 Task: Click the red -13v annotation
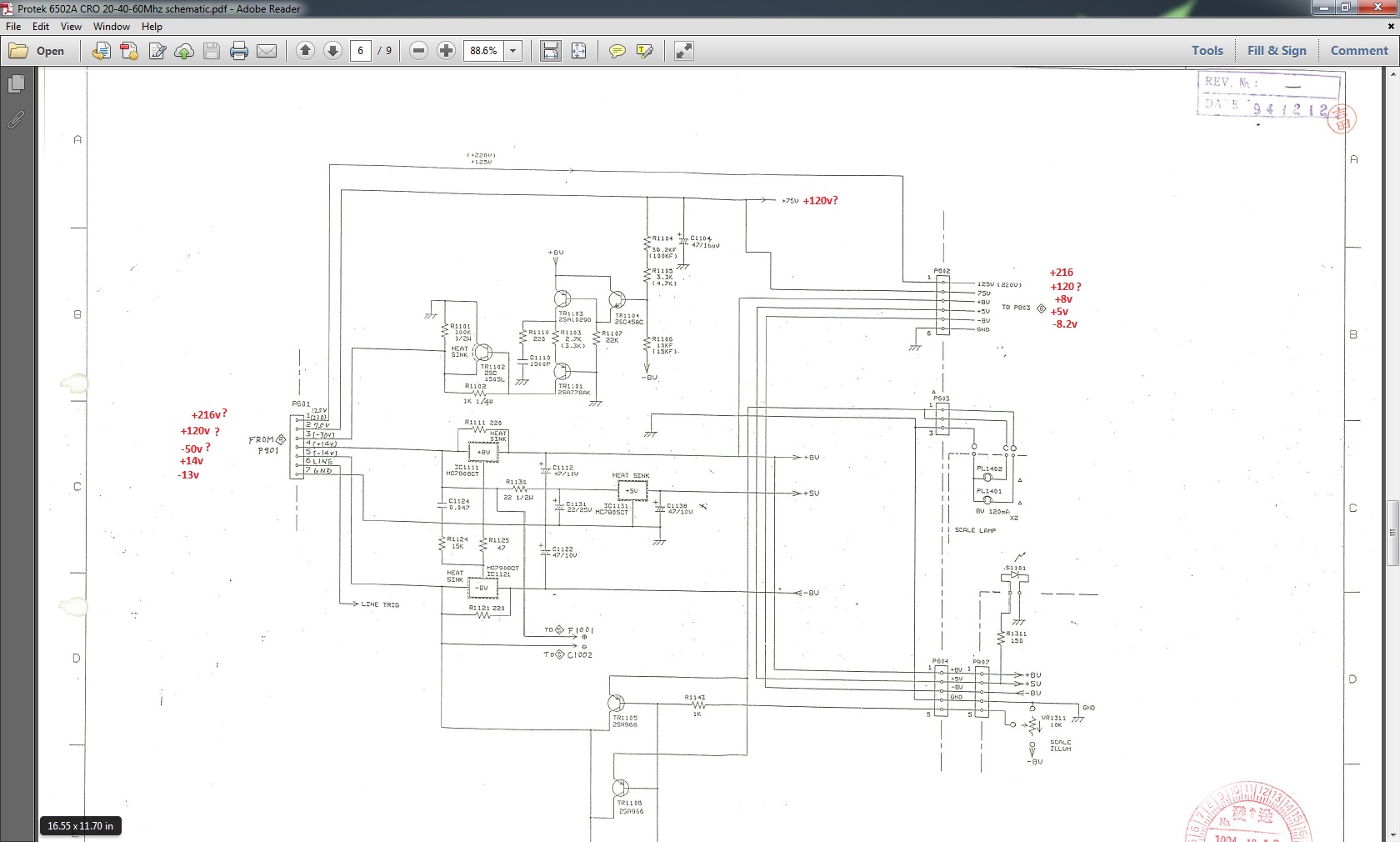click(188, 475)
